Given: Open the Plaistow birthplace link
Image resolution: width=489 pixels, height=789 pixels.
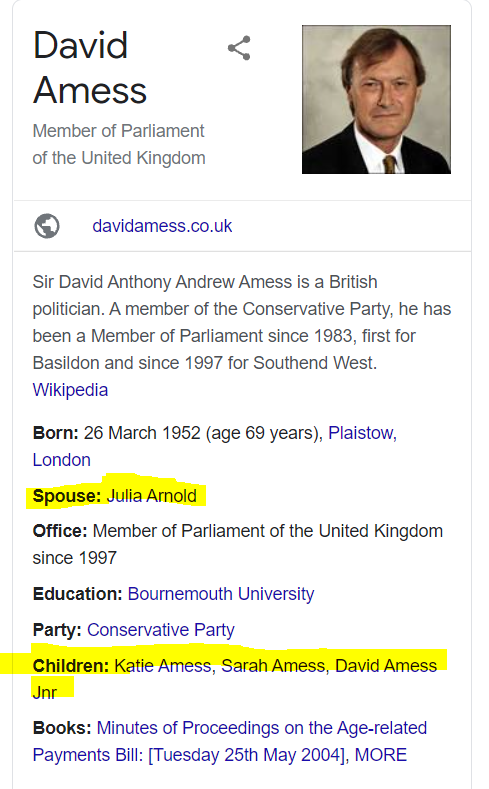Looking at the screenshot, I should click(362, 433).
